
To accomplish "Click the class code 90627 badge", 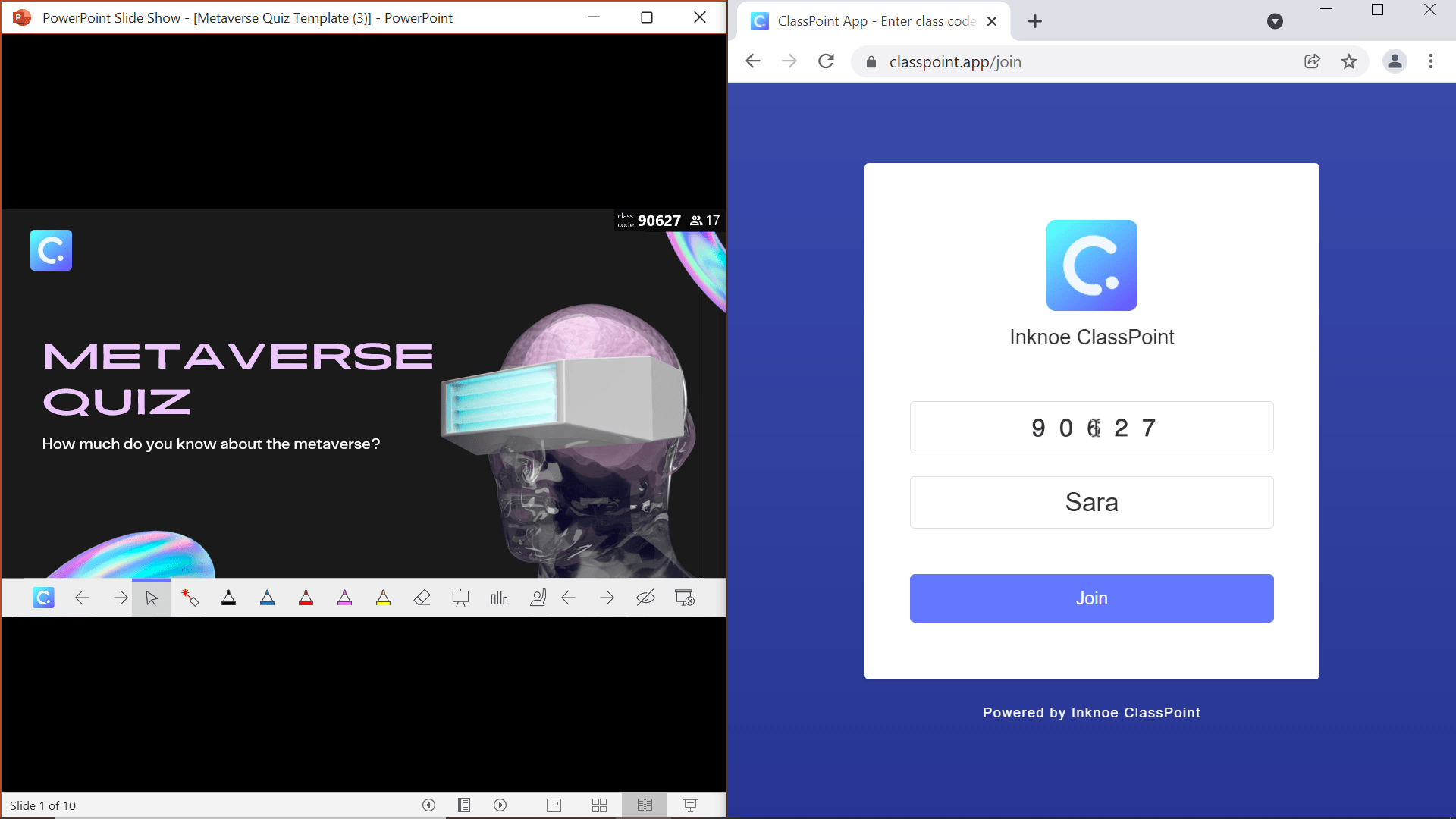I will click(x=650, y=221).
